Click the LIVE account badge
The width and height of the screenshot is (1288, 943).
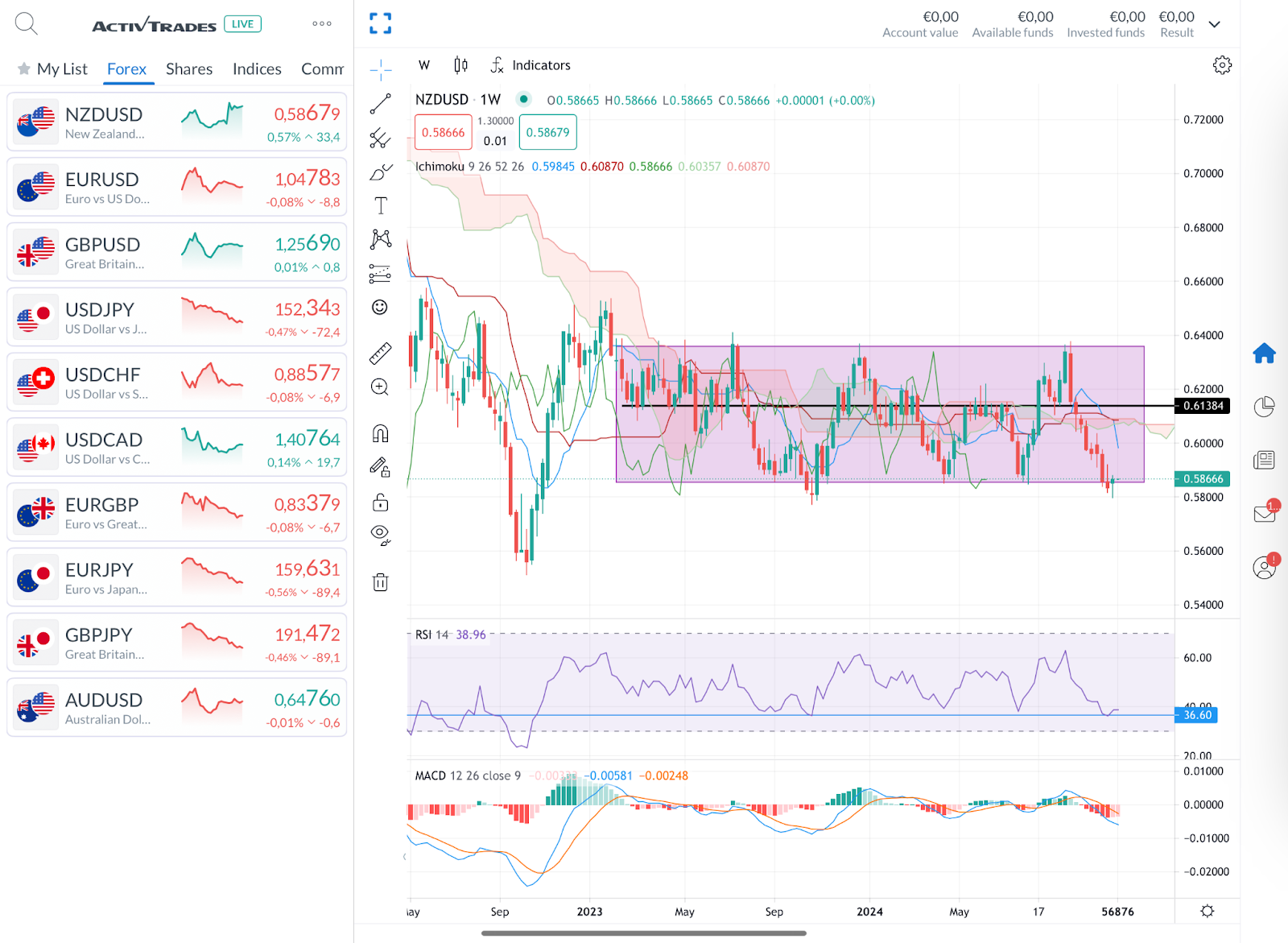pos(242,24)
